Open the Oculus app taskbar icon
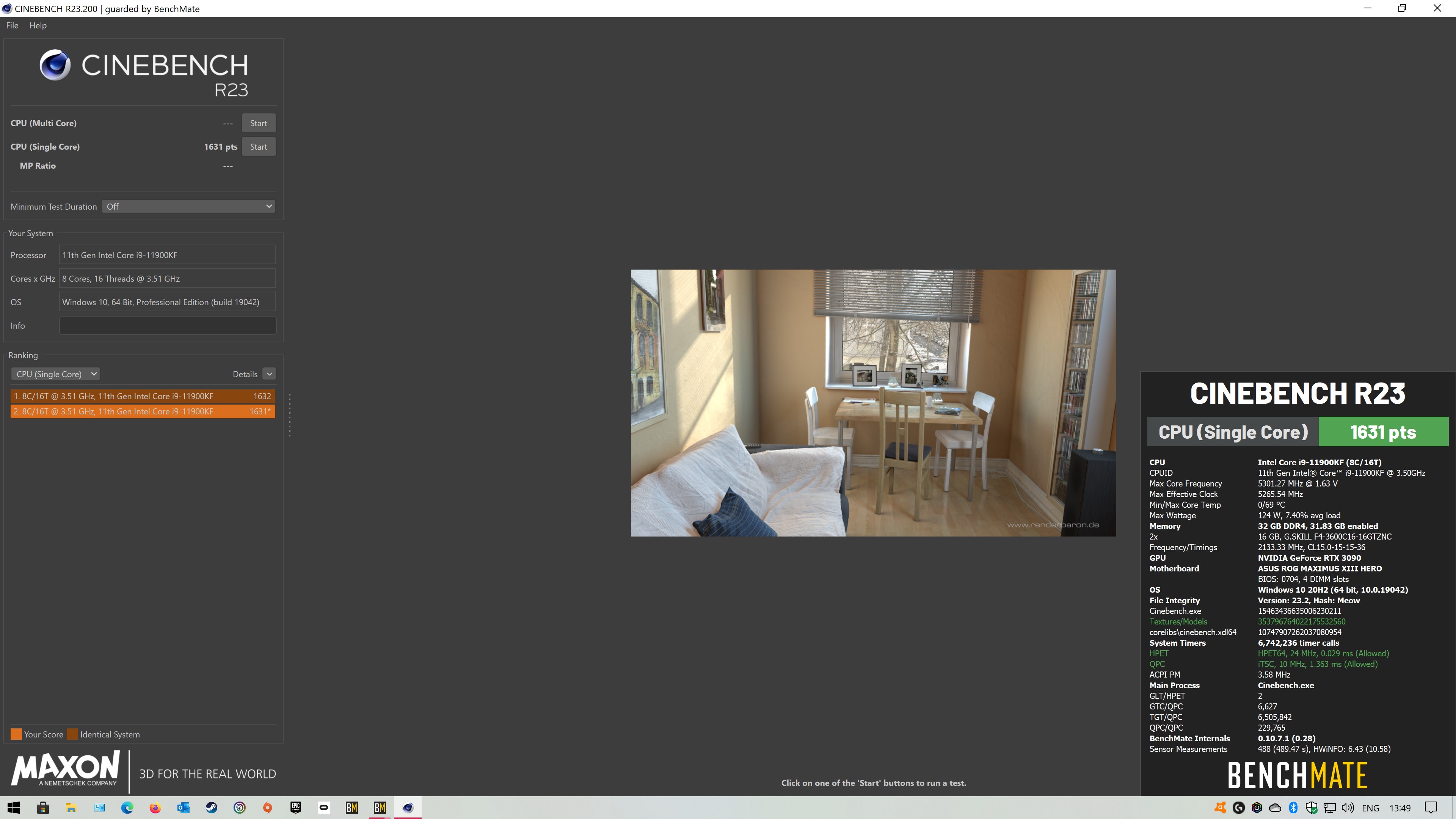1456x819 pixels. (x=324, y=808)
